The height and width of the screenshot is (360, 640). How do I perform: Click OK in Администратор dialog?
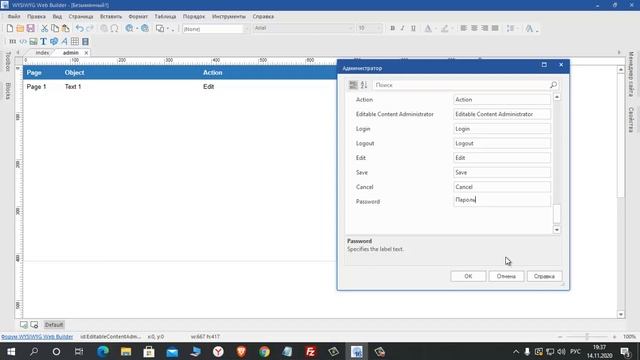[468, 276]
